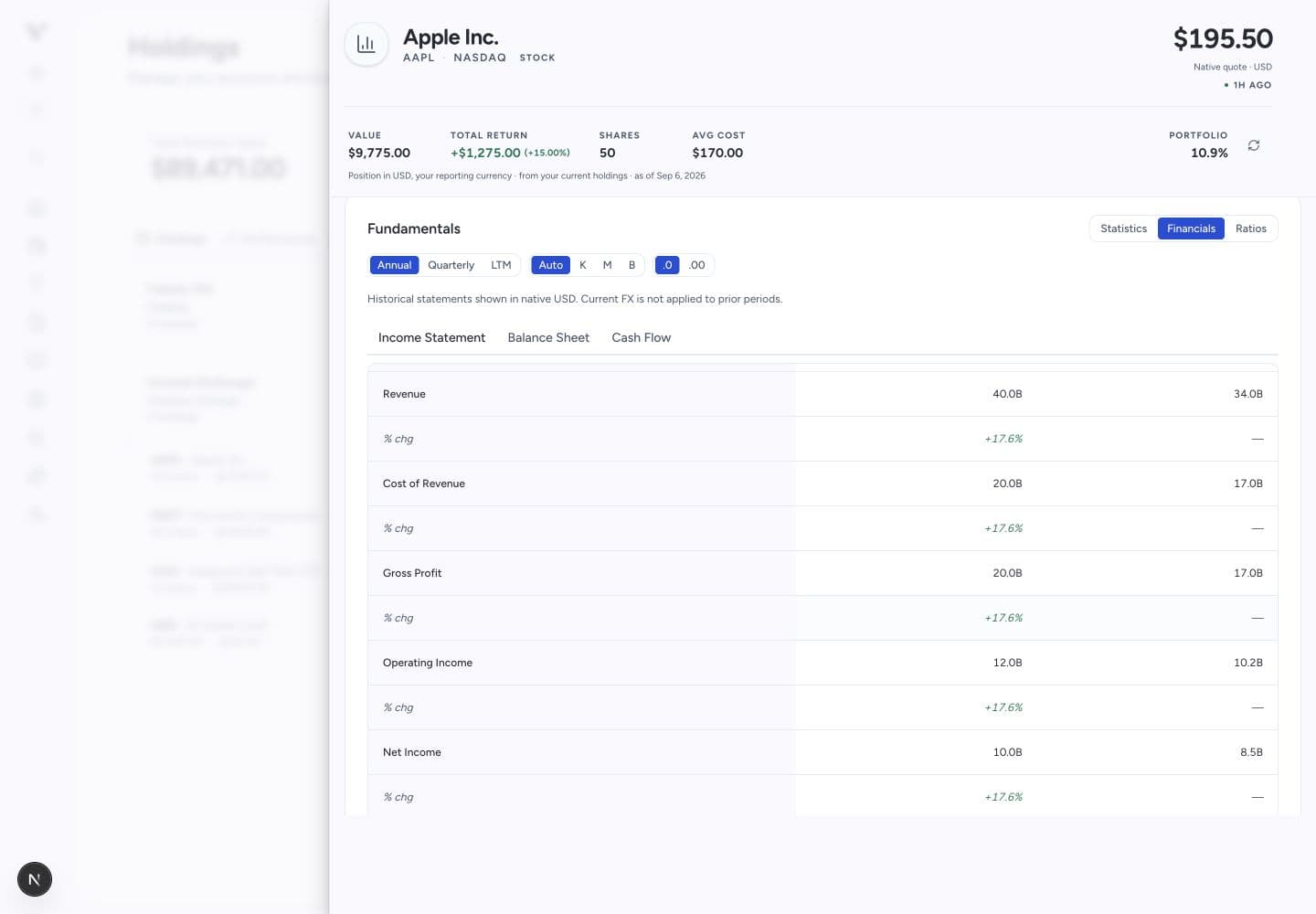This screenshot has width=1316, height=914.
Task: Click the AAPL ticker label
Action: pos(419,58)
